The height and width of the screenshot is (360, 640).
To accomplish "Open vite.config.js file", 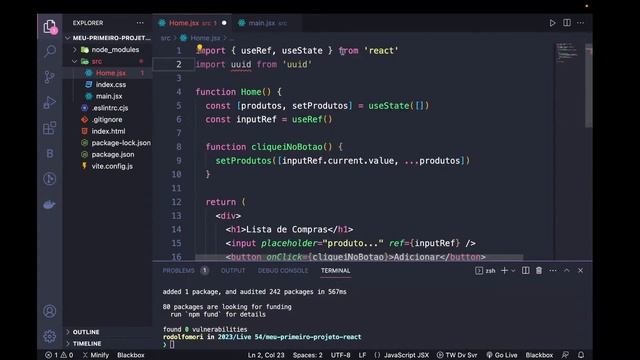I will (x=112, y=166).
